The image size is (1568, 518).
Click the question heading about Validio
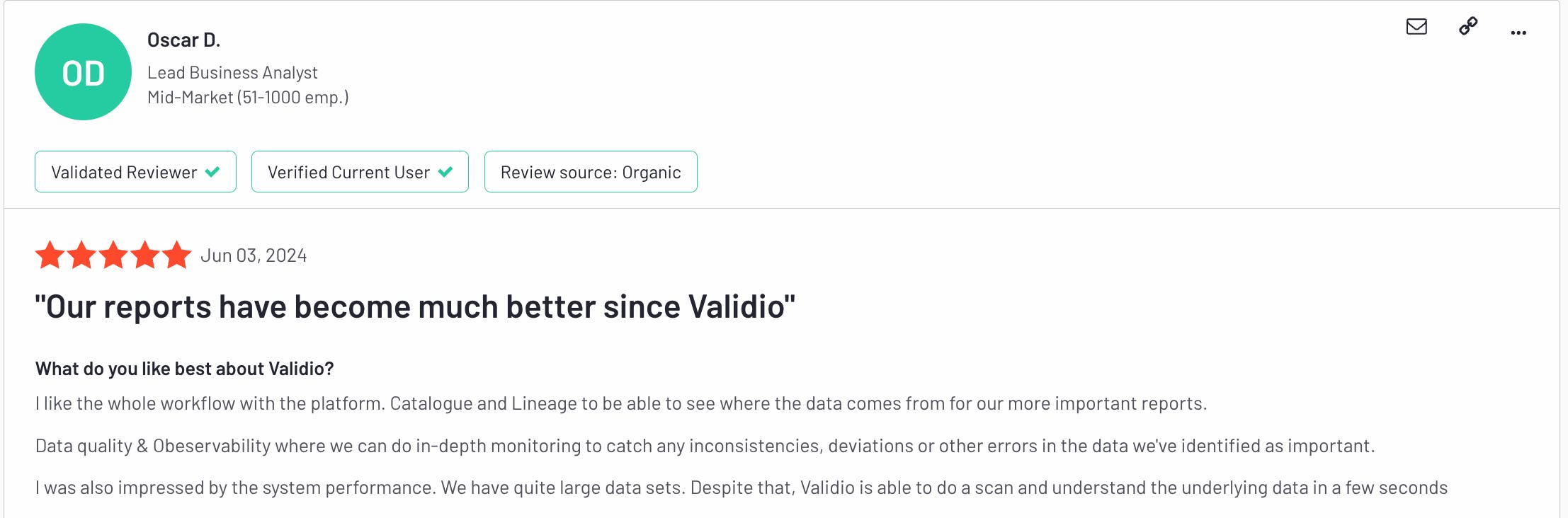click(184, 369)
